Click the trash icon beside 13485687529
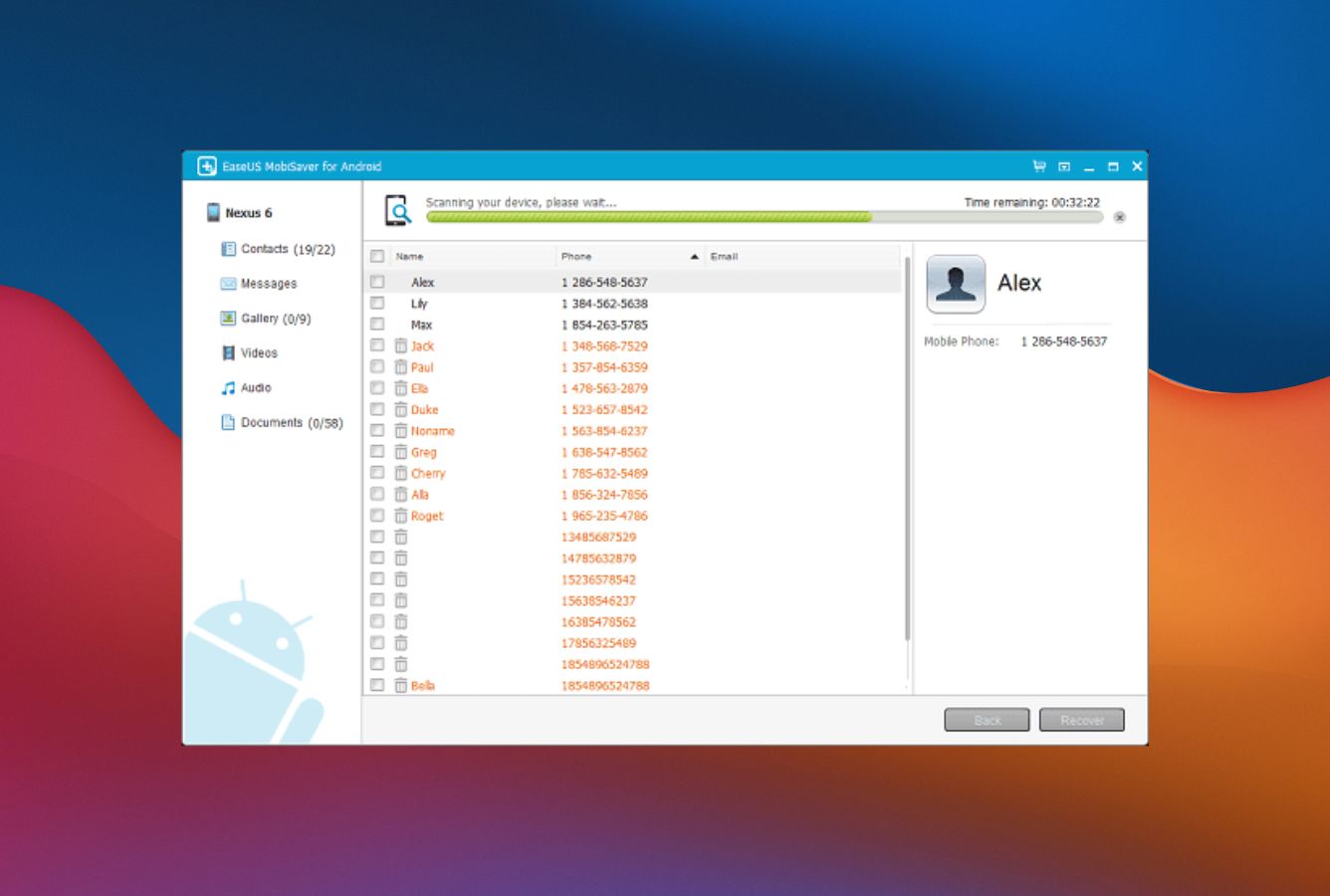The image size is (1330, 896). click(400, 537)
